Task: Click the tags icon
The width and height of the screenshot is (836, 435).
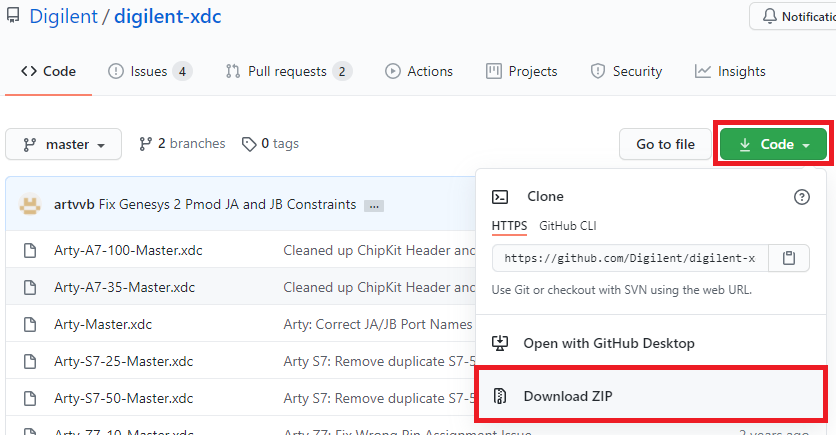Action: (249, 144)
